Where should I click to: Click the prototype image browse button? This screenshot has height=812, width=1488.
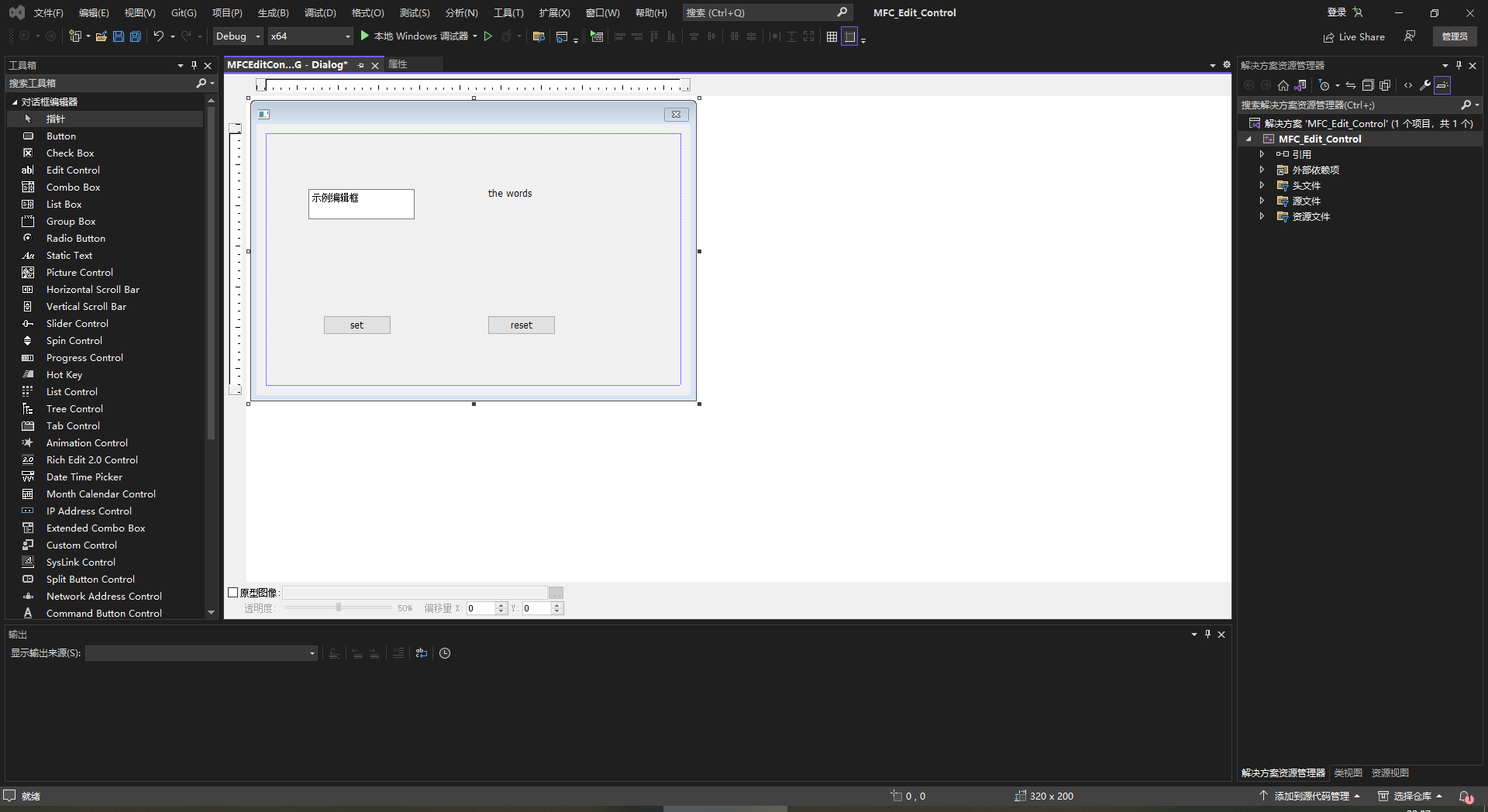[556, 593]
